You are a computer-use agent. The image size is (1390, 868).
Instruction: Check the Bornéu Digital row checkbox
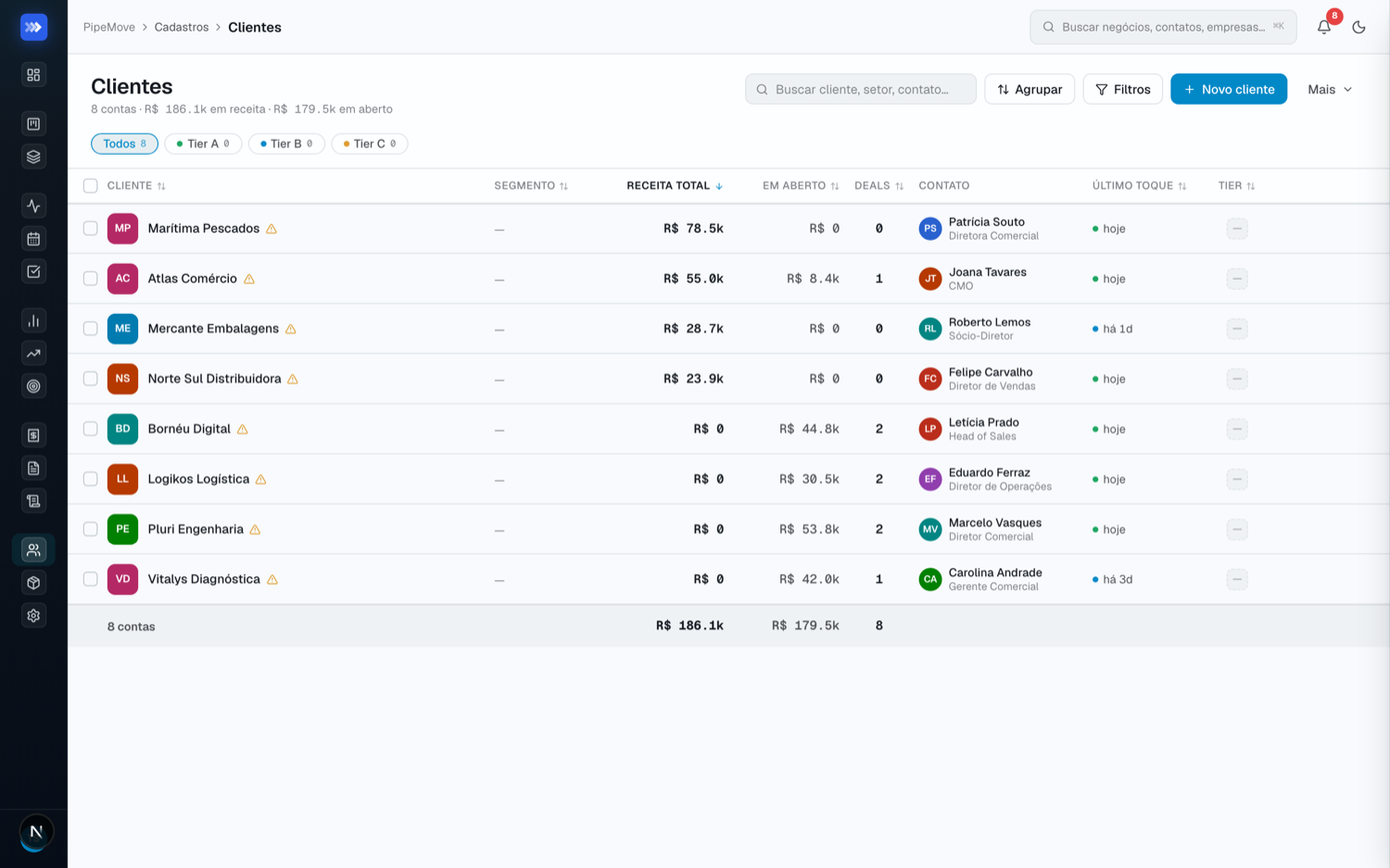pyautogui.click(x=91, y=429)
